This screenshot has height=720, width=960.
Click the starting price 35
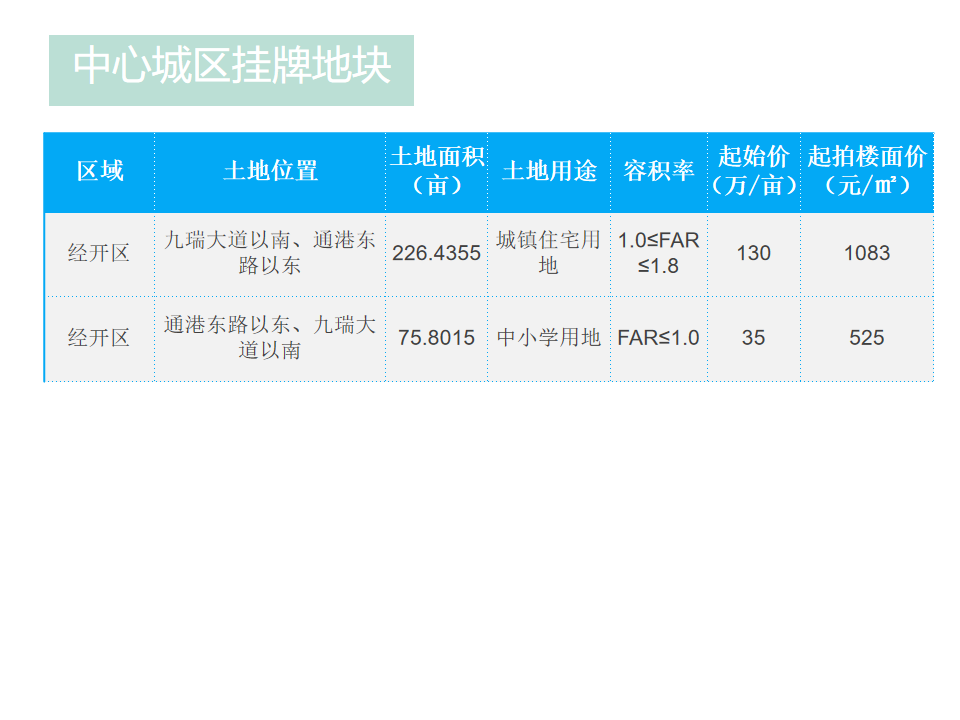[x=754, y=337]
